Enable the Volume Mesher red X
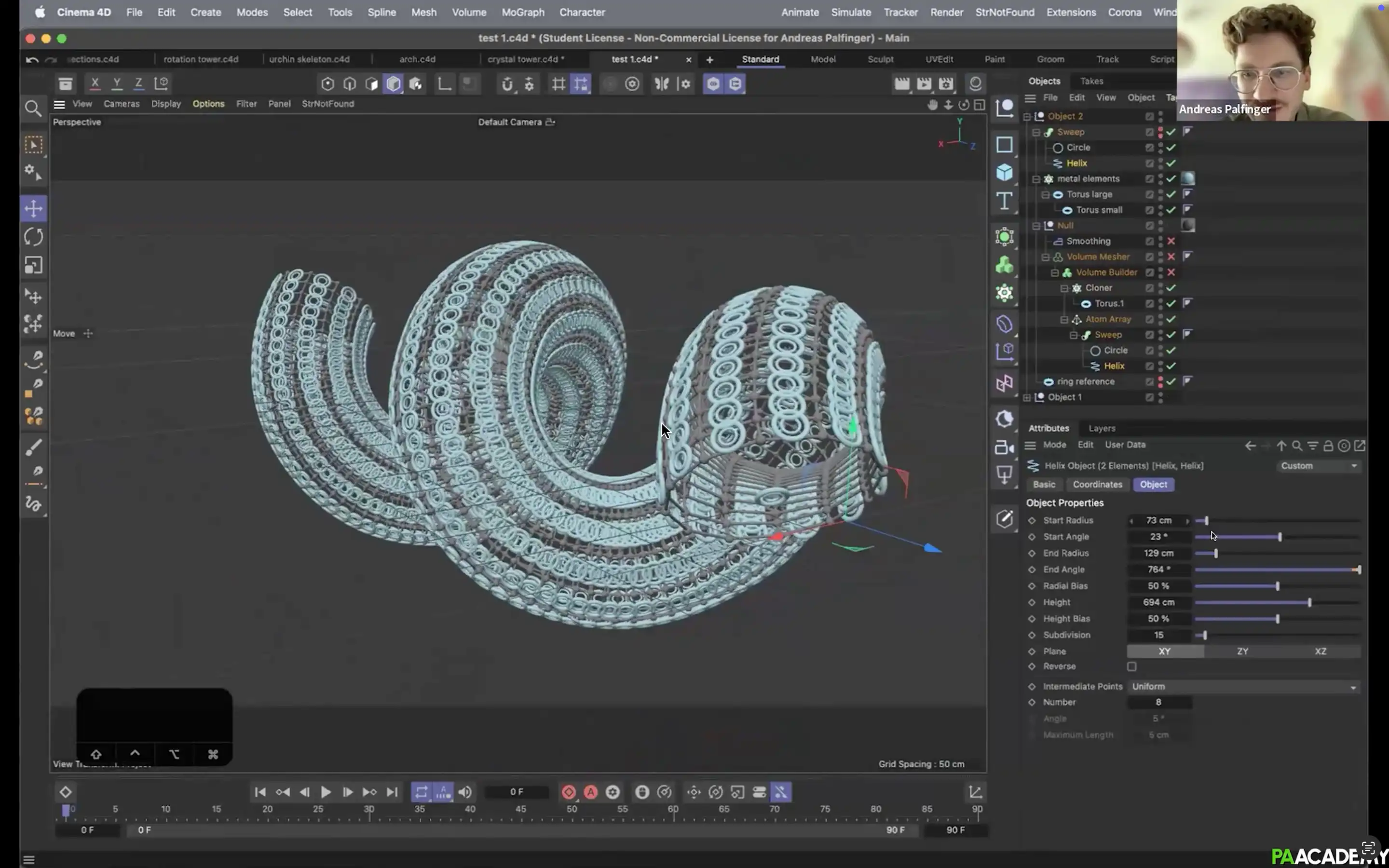This screenshot has width=1389, height=868. coord(1171,257)
